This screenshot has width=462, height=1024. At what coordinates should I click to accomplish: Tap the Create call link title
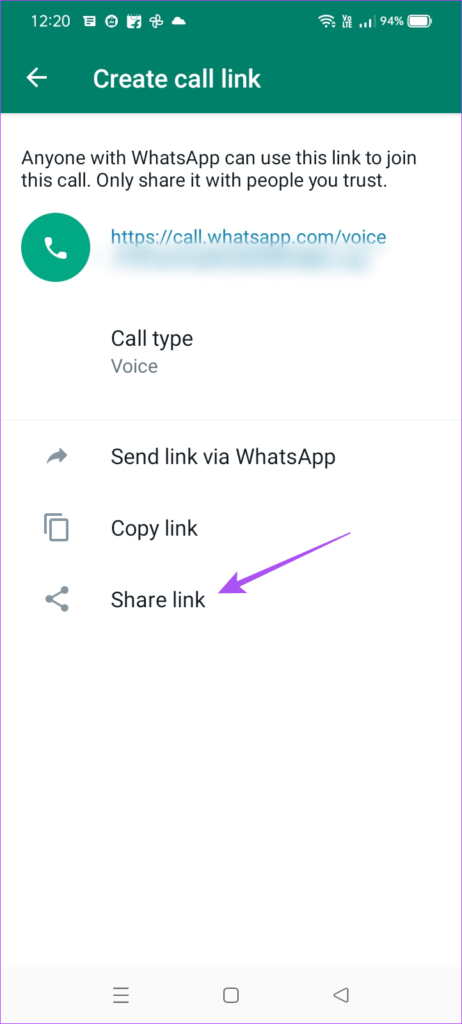click(176, 78)
